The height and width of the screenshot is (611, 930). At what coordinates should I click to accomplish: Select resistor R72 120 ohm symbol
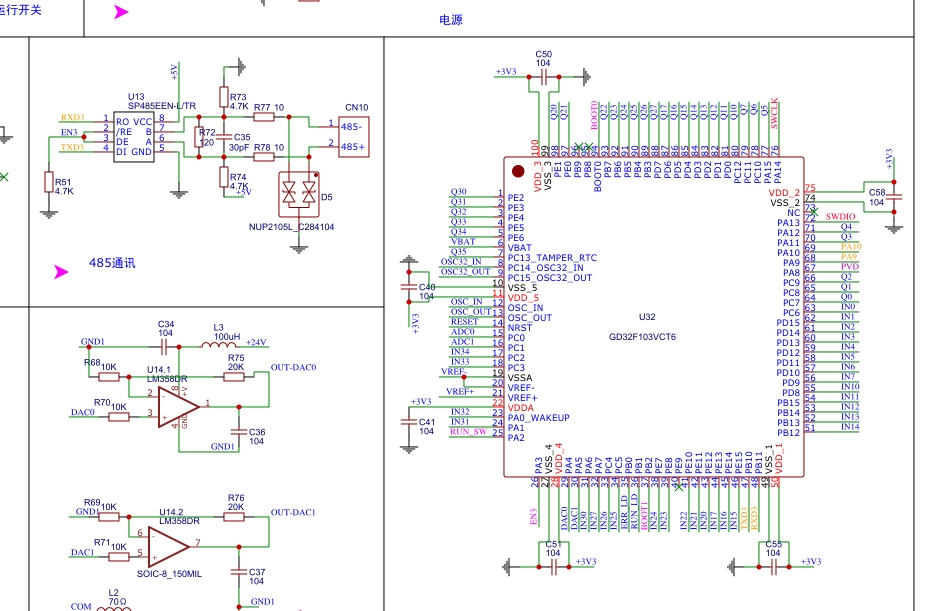coord(199,137)
